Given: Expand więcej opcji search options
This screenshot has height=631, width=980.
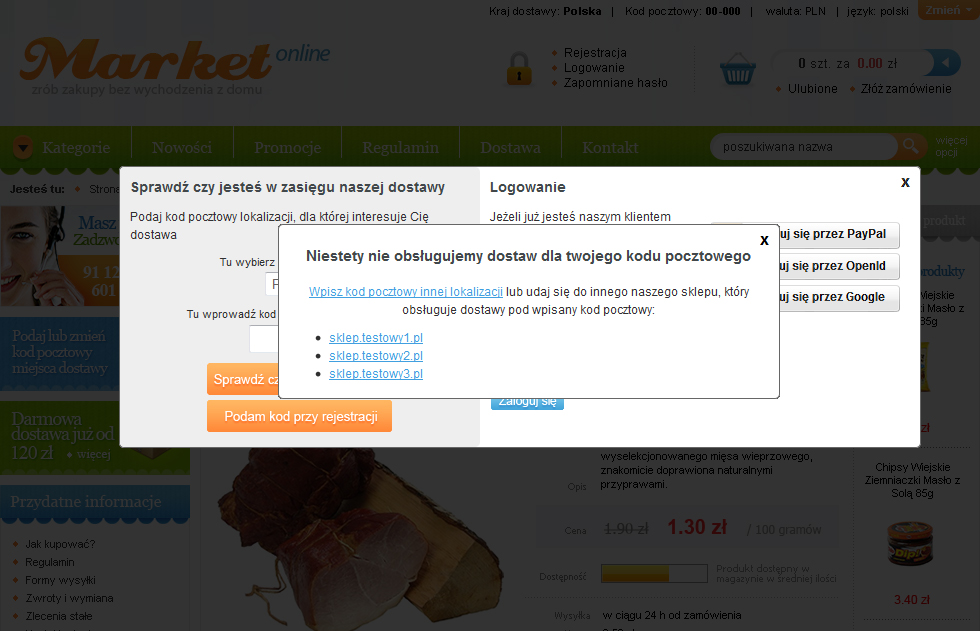Looking at the screenshot, I should point(951,146).
